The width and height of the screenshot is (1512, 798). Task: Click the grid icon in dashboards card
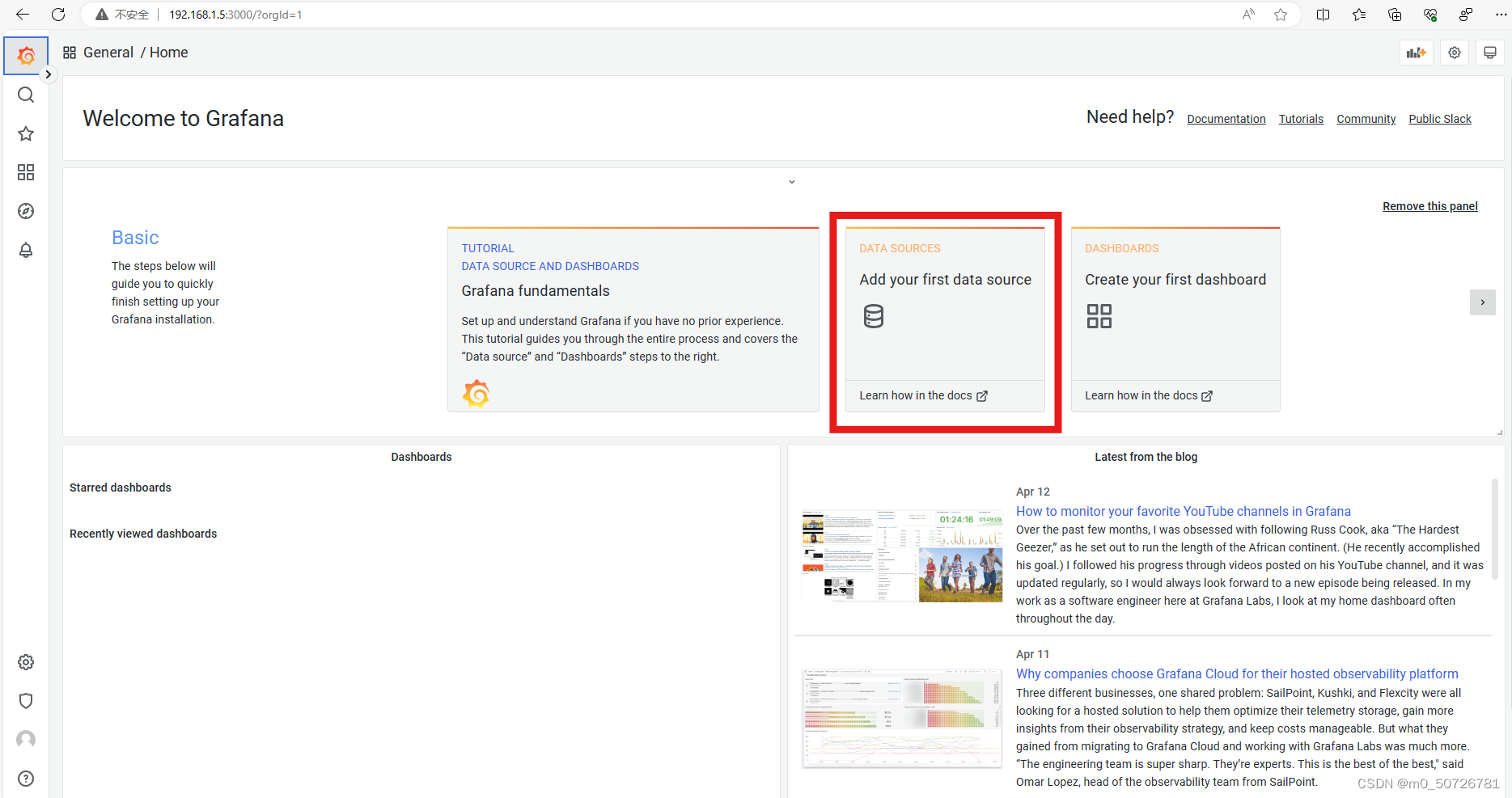(x=1099, y=316)
